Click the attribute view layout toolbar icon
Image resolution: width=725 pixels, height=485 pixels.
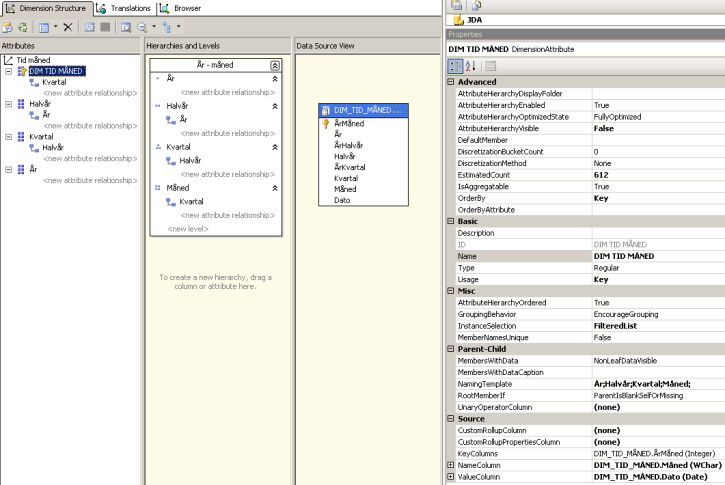44,28
